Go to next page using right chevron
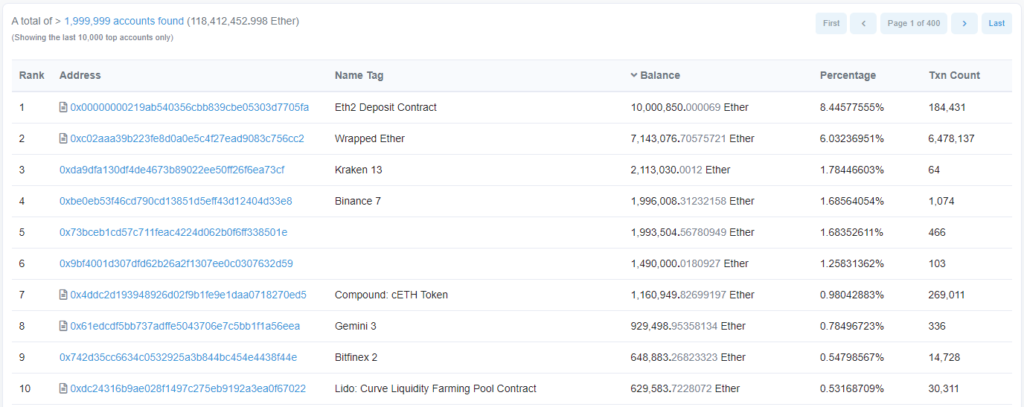The width and height of the screenshot is (1024, 407). pos(964,23)
